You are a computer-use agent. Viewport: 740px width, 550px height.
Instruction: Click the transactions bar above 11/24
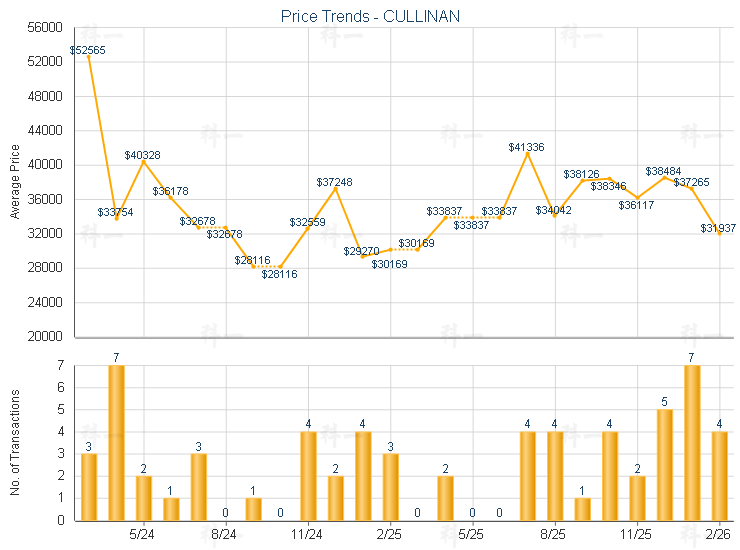309,476
